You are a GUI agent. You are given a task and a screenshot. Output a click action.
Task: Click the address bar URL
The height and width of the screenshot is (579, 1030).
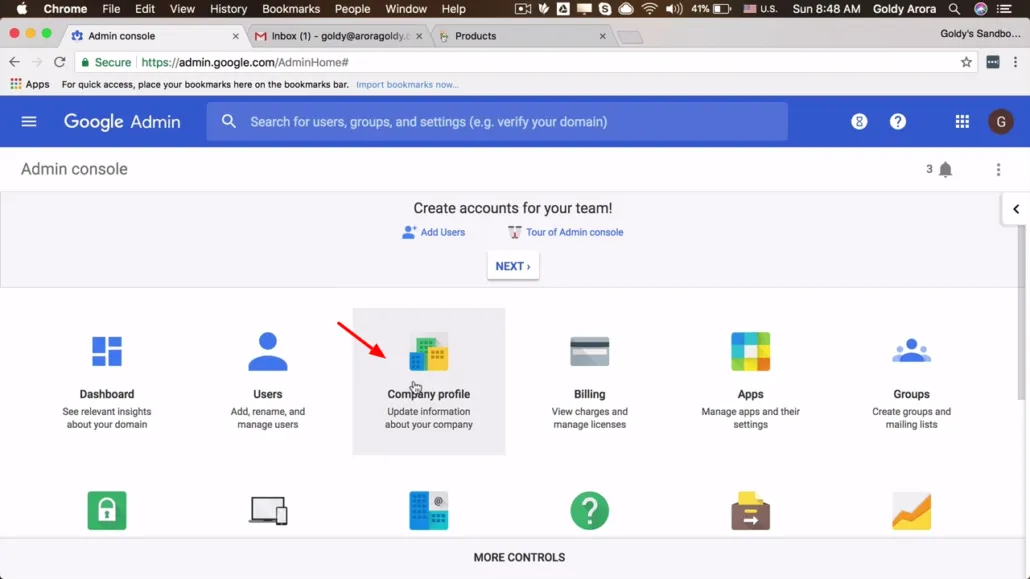(x=244, y=62)
